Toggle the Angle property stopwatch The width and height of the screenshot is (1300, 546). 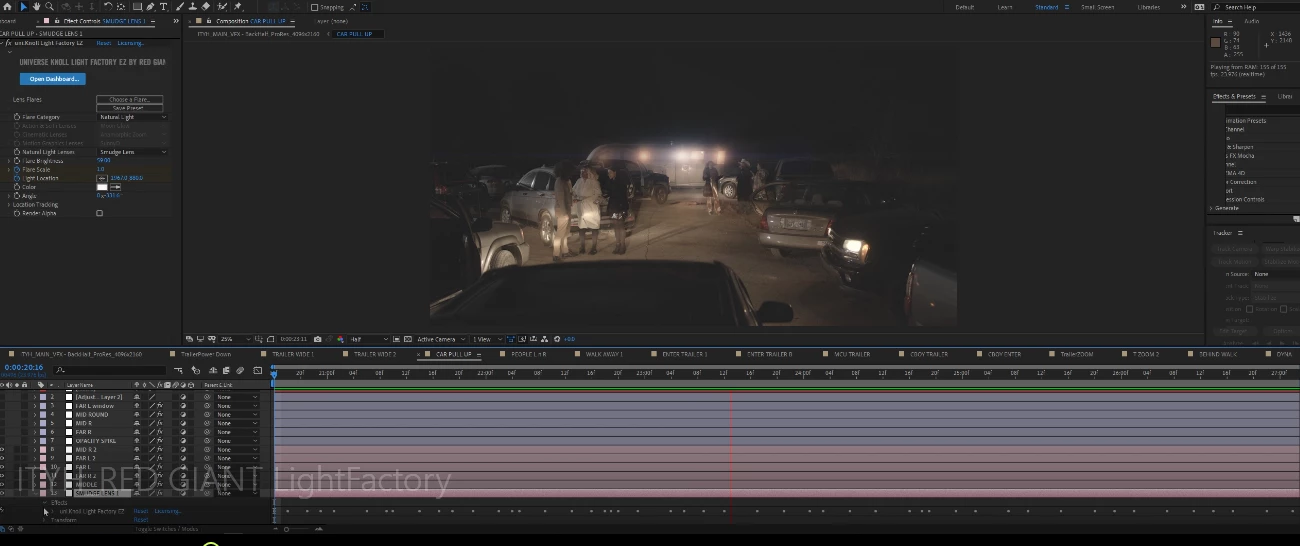17,196
